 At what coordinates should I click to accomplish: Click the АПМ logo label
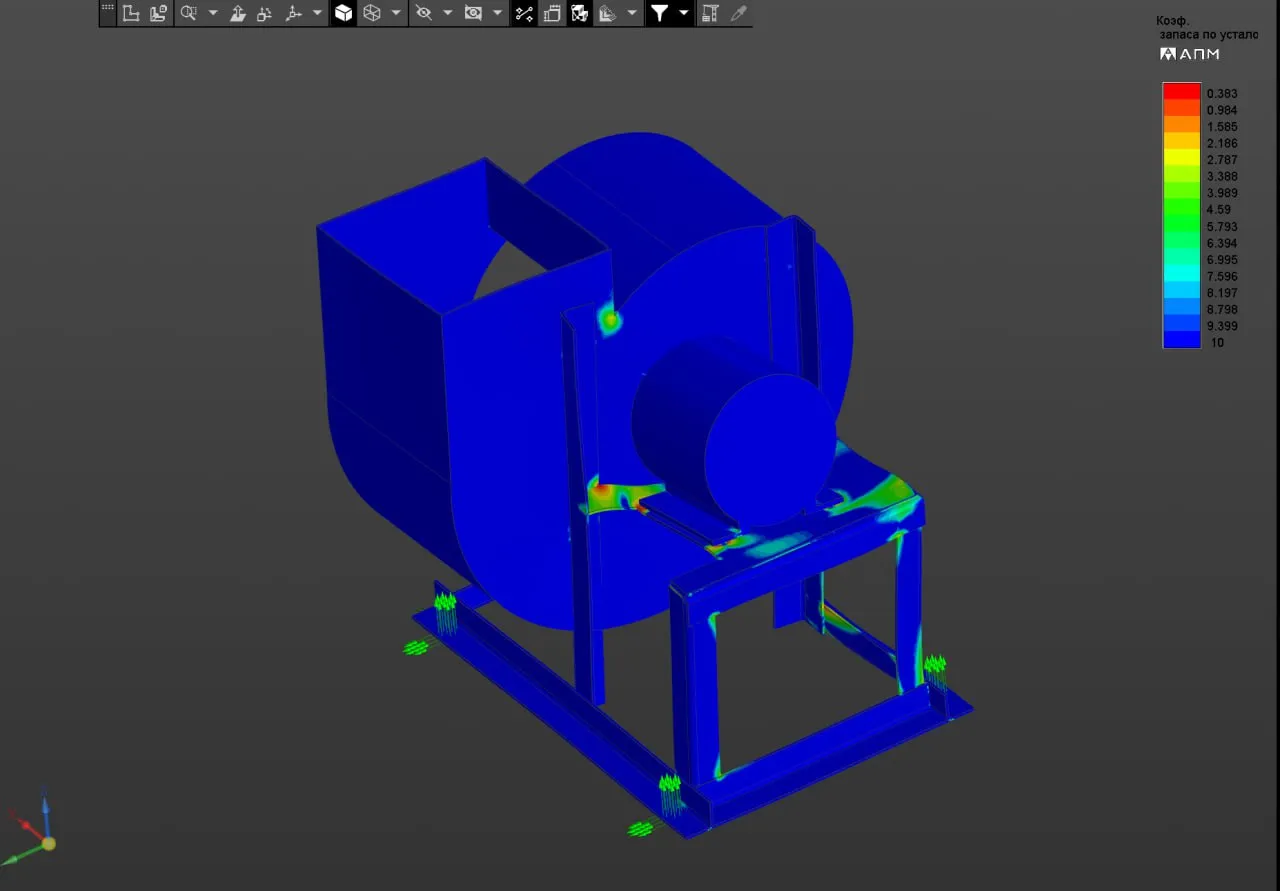click(1189, 54)
